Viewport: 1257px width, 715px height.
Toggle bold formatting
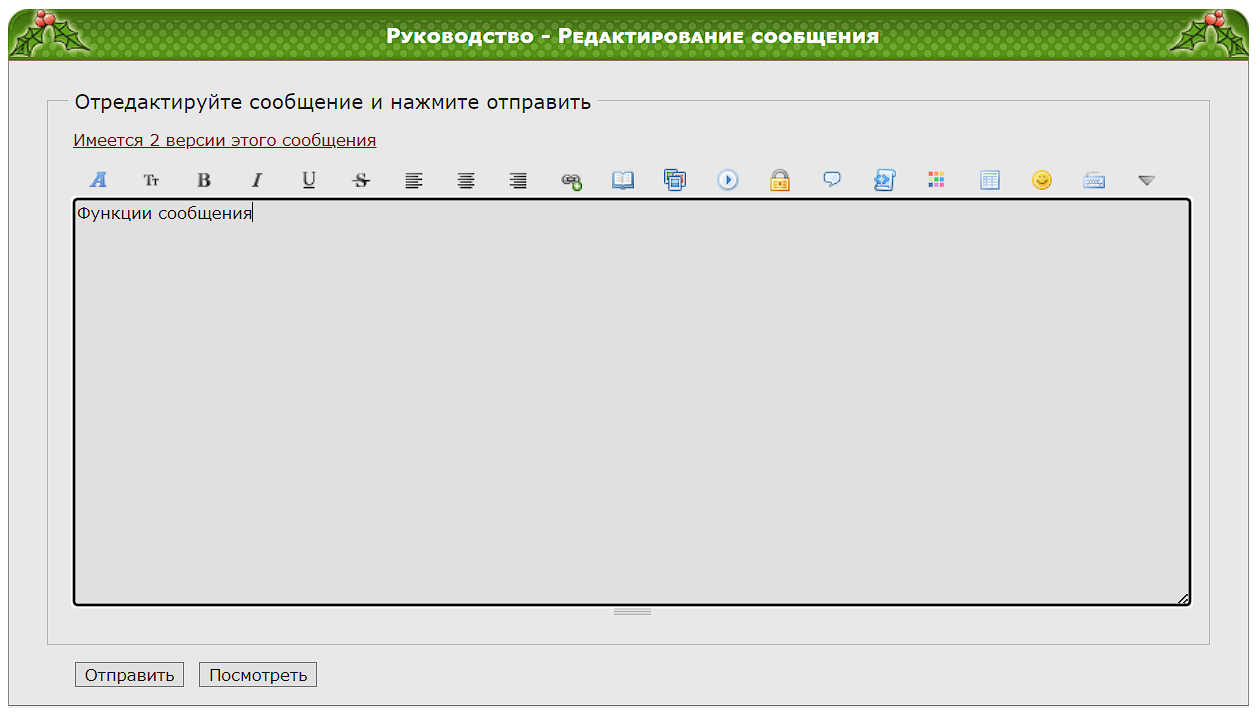pos(204,180)
